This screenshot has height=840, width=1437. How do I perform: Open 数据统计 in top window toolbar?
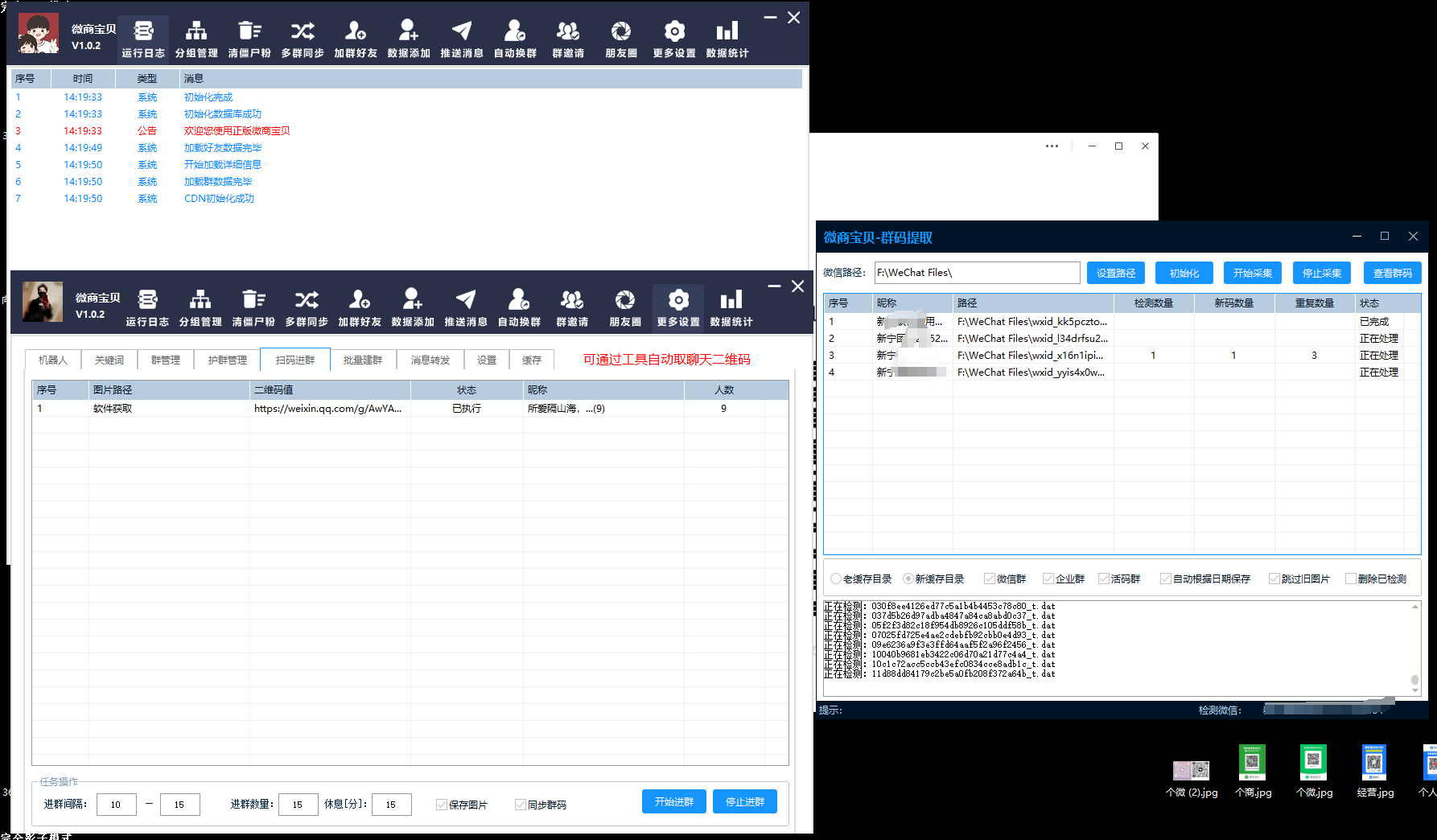[727, 39]
